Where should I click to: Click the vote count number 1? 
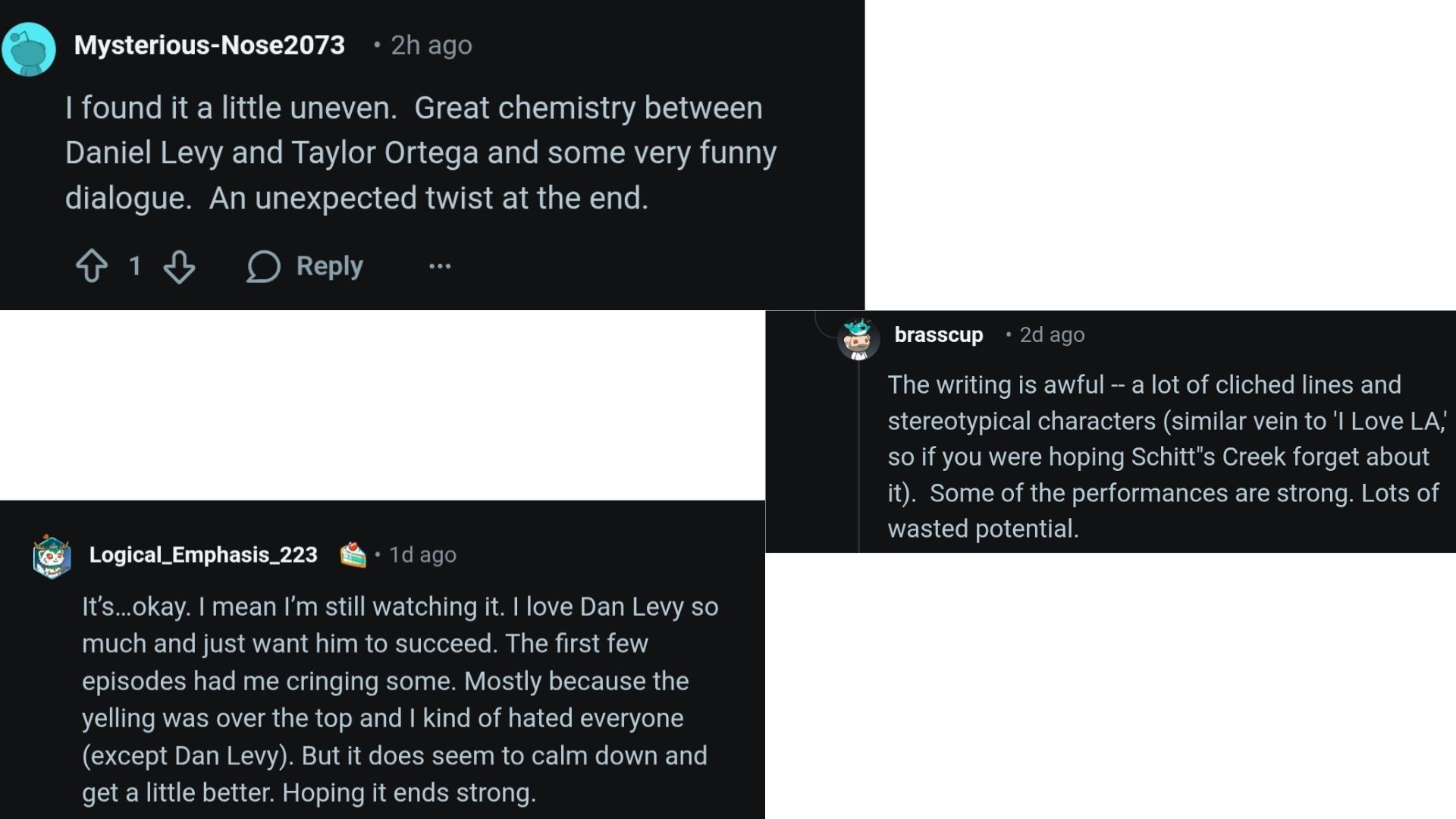click(135, 266)
